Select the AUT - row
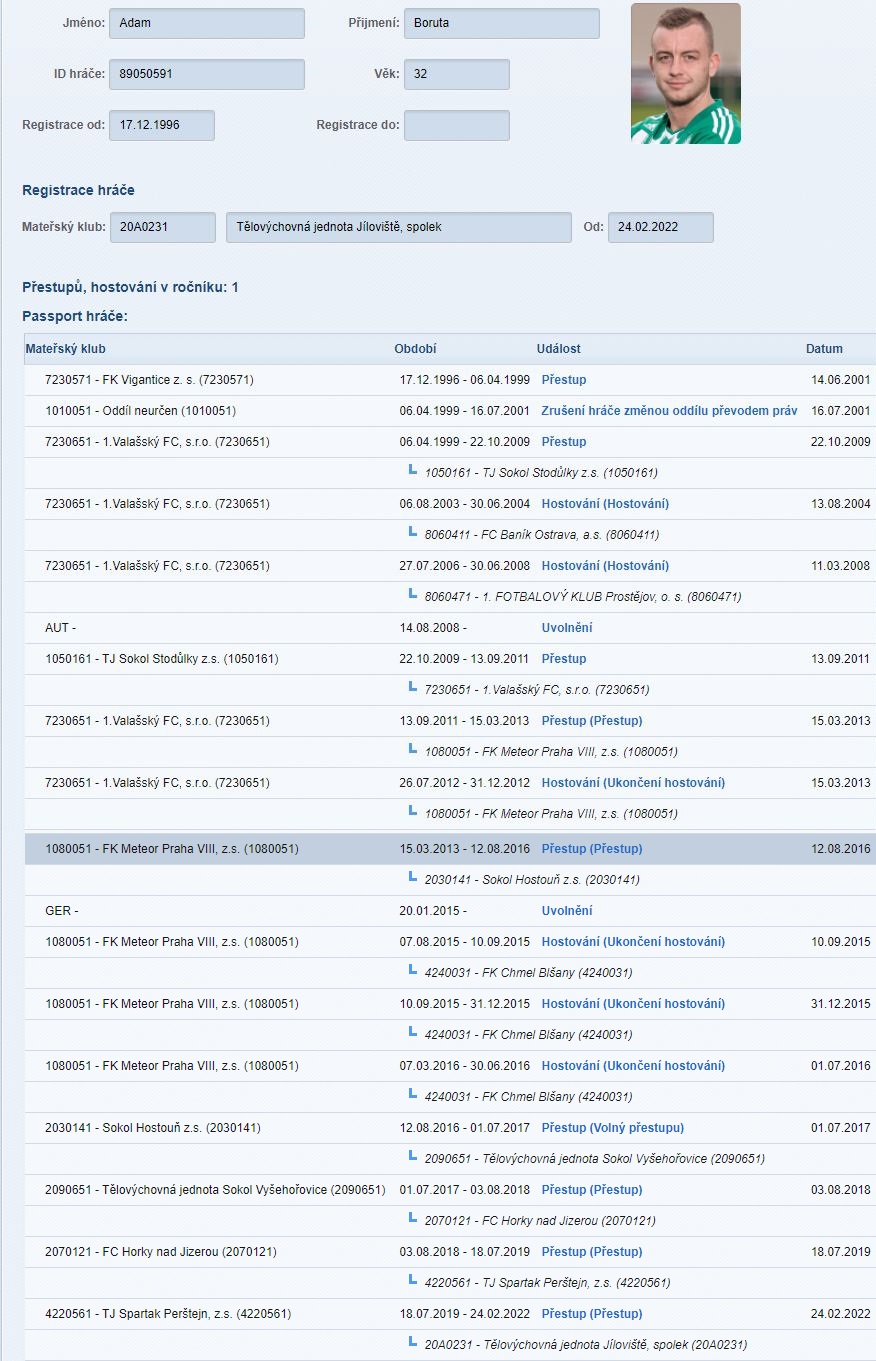876x1361 pixels. [x=450, y=628]
